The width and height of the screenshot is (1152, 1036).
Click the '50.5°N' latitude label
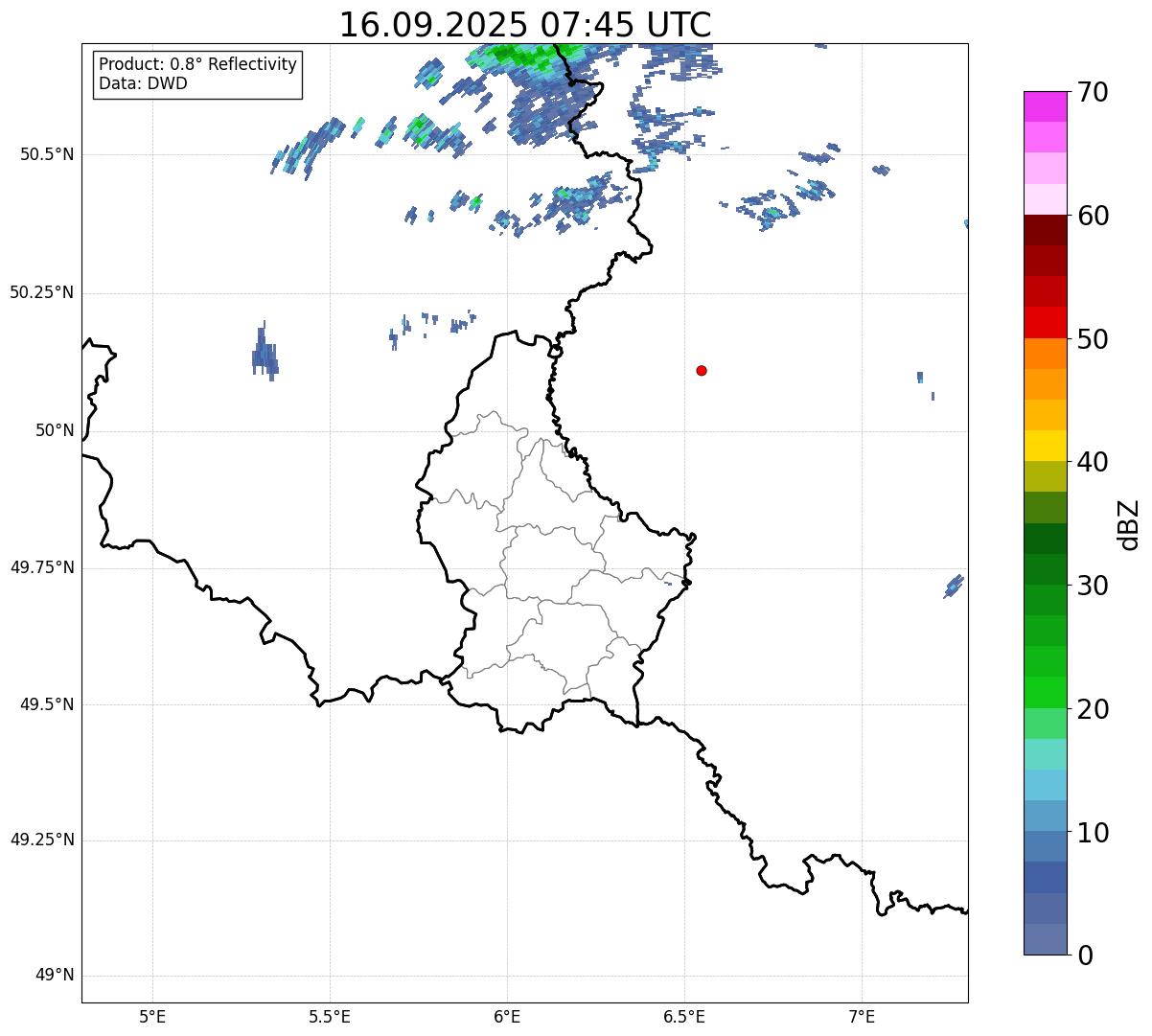click(x=47, y=154)
